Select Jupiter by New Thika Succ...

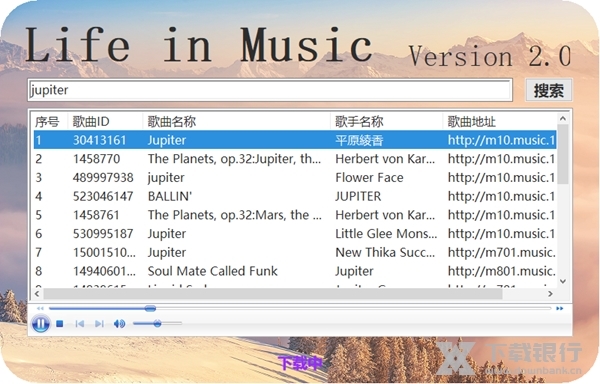tap(295, 252)
